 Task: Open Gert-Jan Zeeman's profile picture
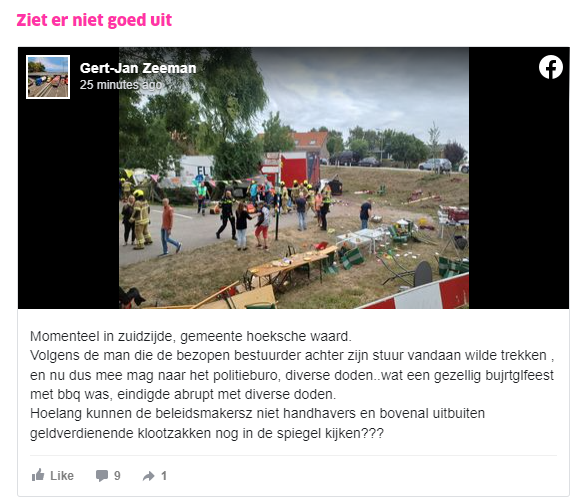(x=48, y=77)
